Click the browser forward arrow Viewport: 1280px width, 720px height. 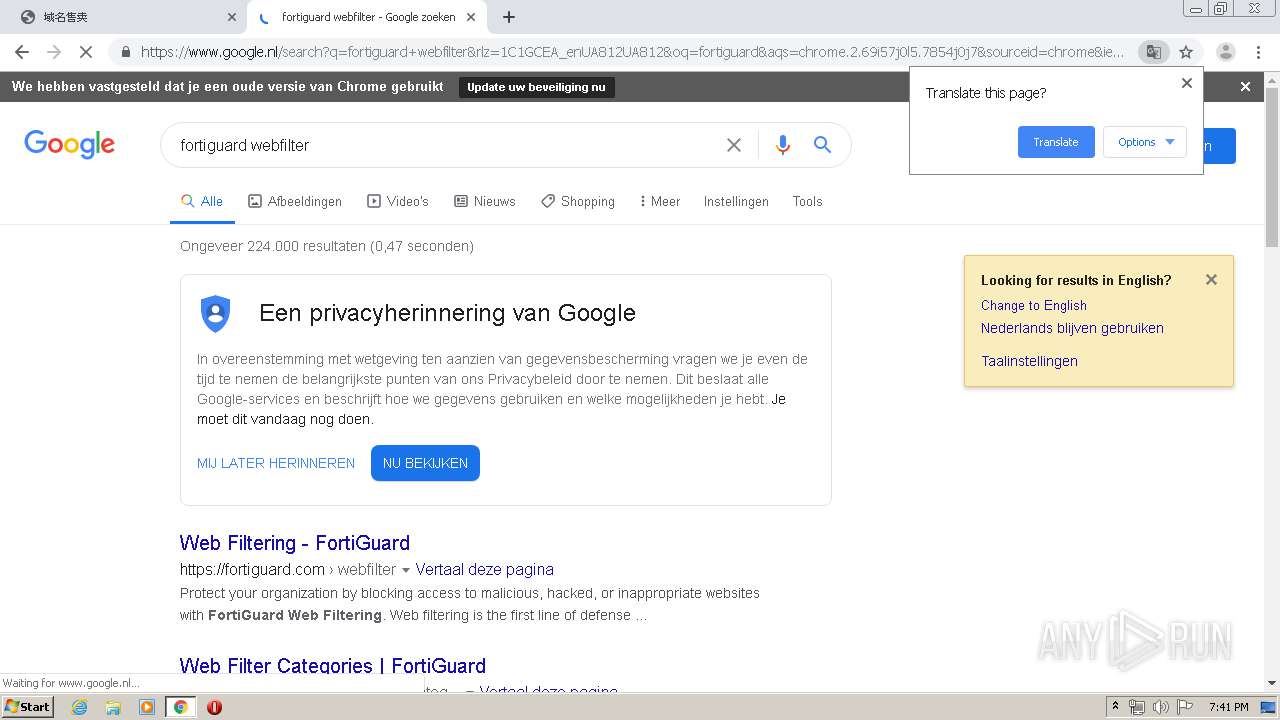pos(54,52)
